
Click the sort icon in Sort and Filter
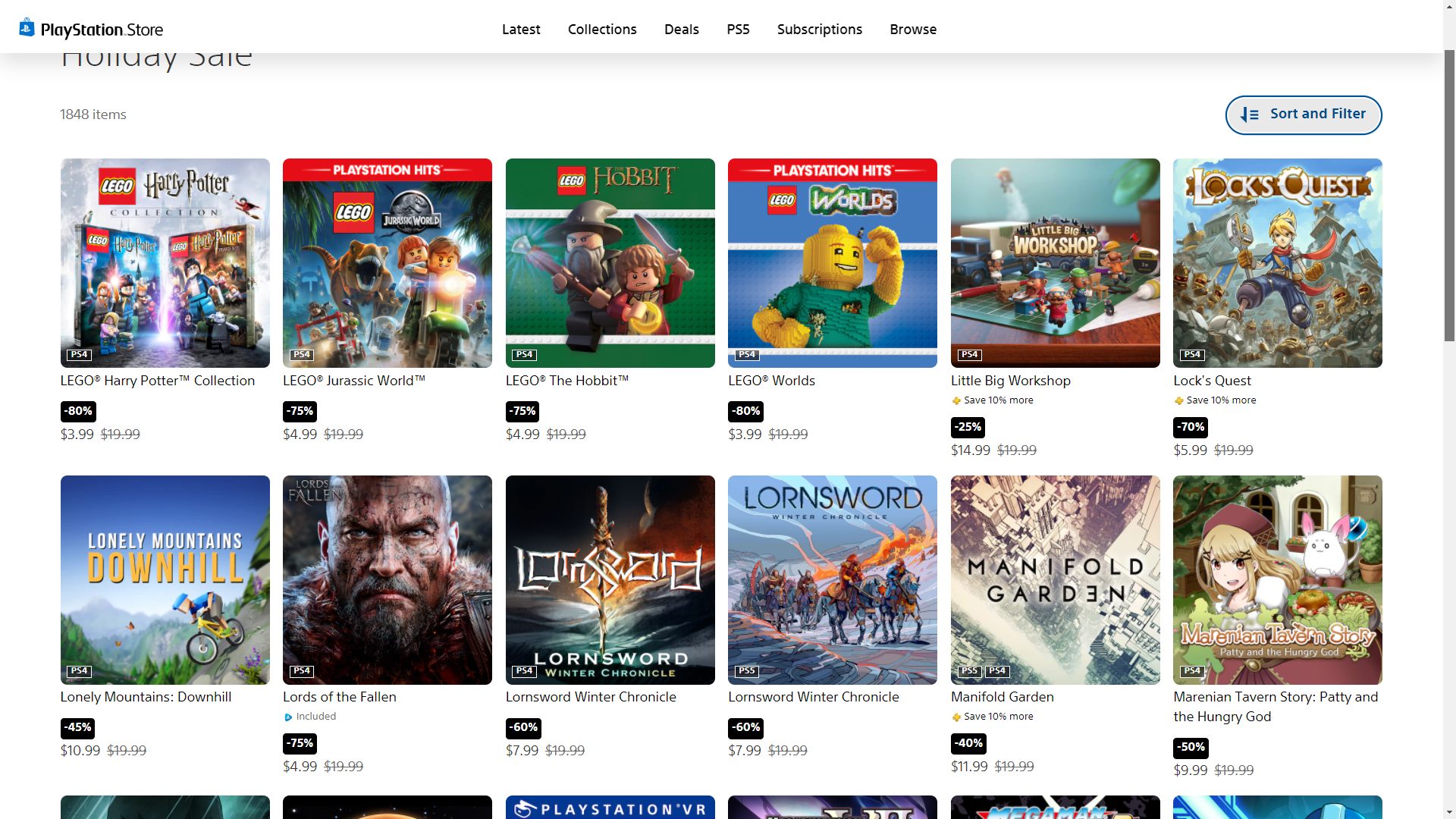[x=1249, y=115]
